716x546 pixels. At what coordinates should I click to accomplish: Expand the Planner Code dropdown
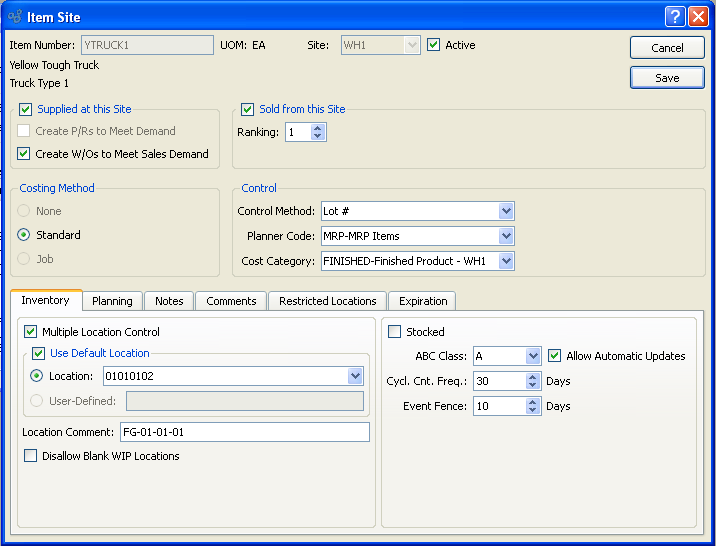[x=506, y=236]
